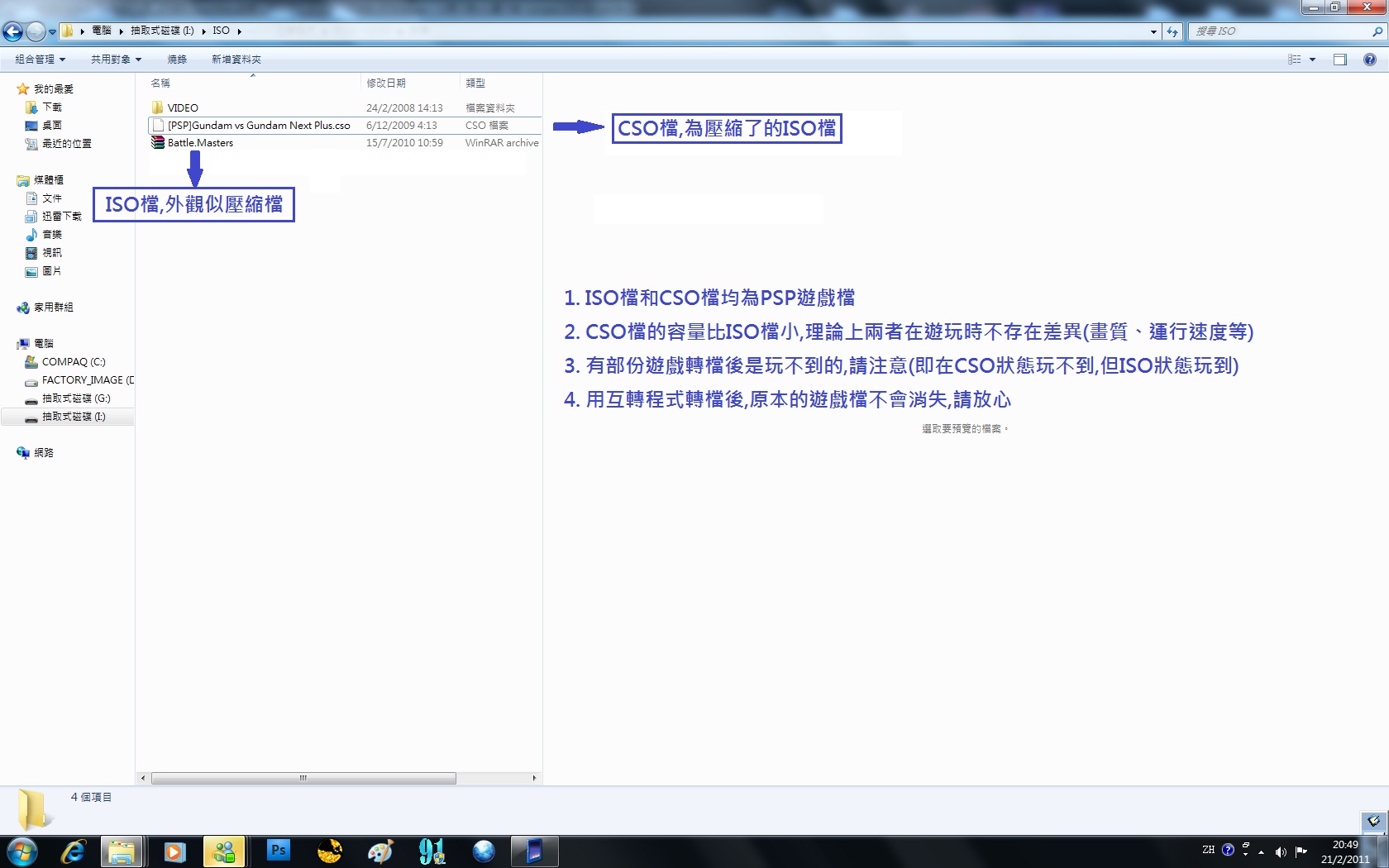Expand the 共用對象 dropdown menu

point(116,60)
